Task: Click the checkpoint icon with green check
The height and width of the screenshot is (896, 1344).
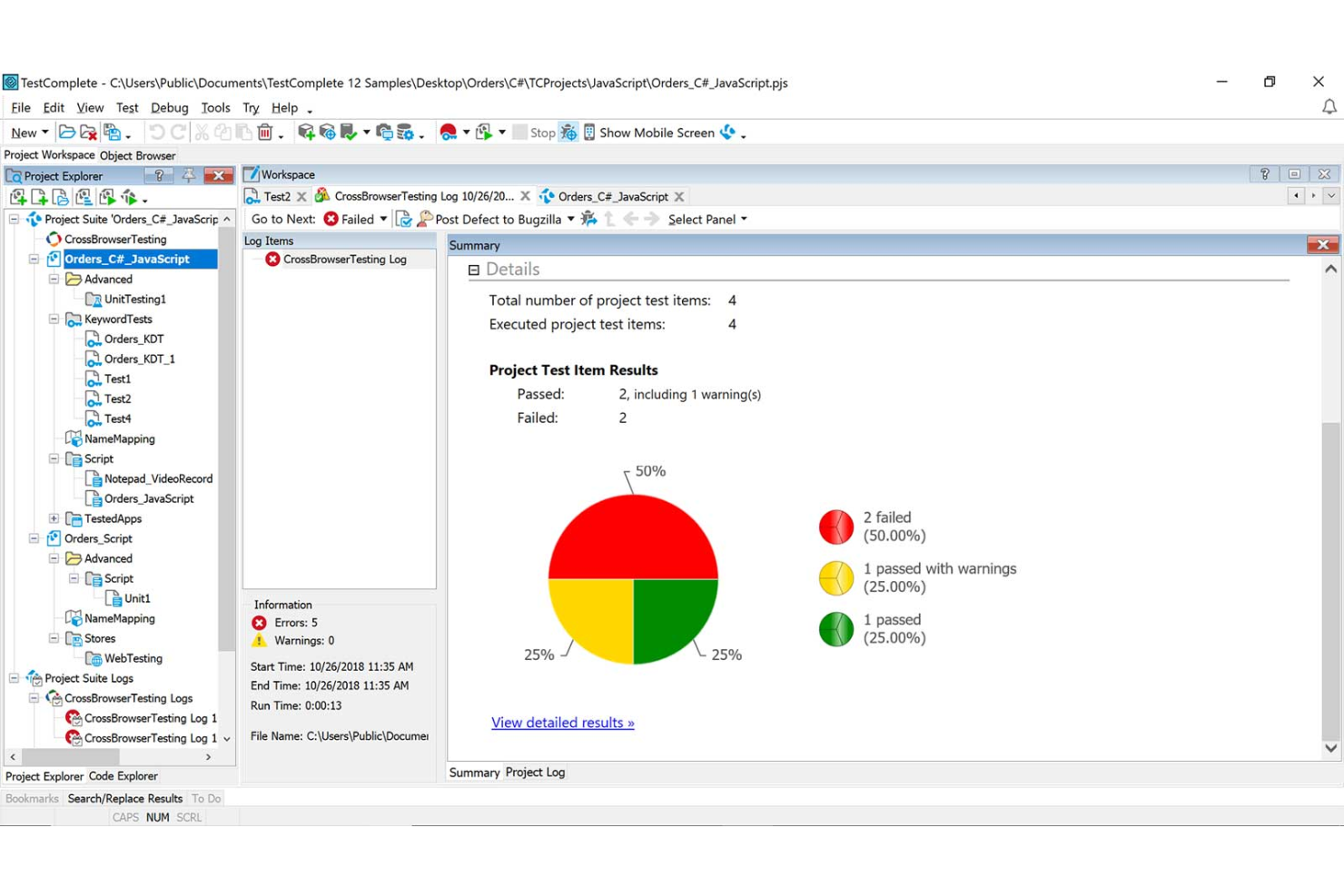Action: [x=348, y=133]
